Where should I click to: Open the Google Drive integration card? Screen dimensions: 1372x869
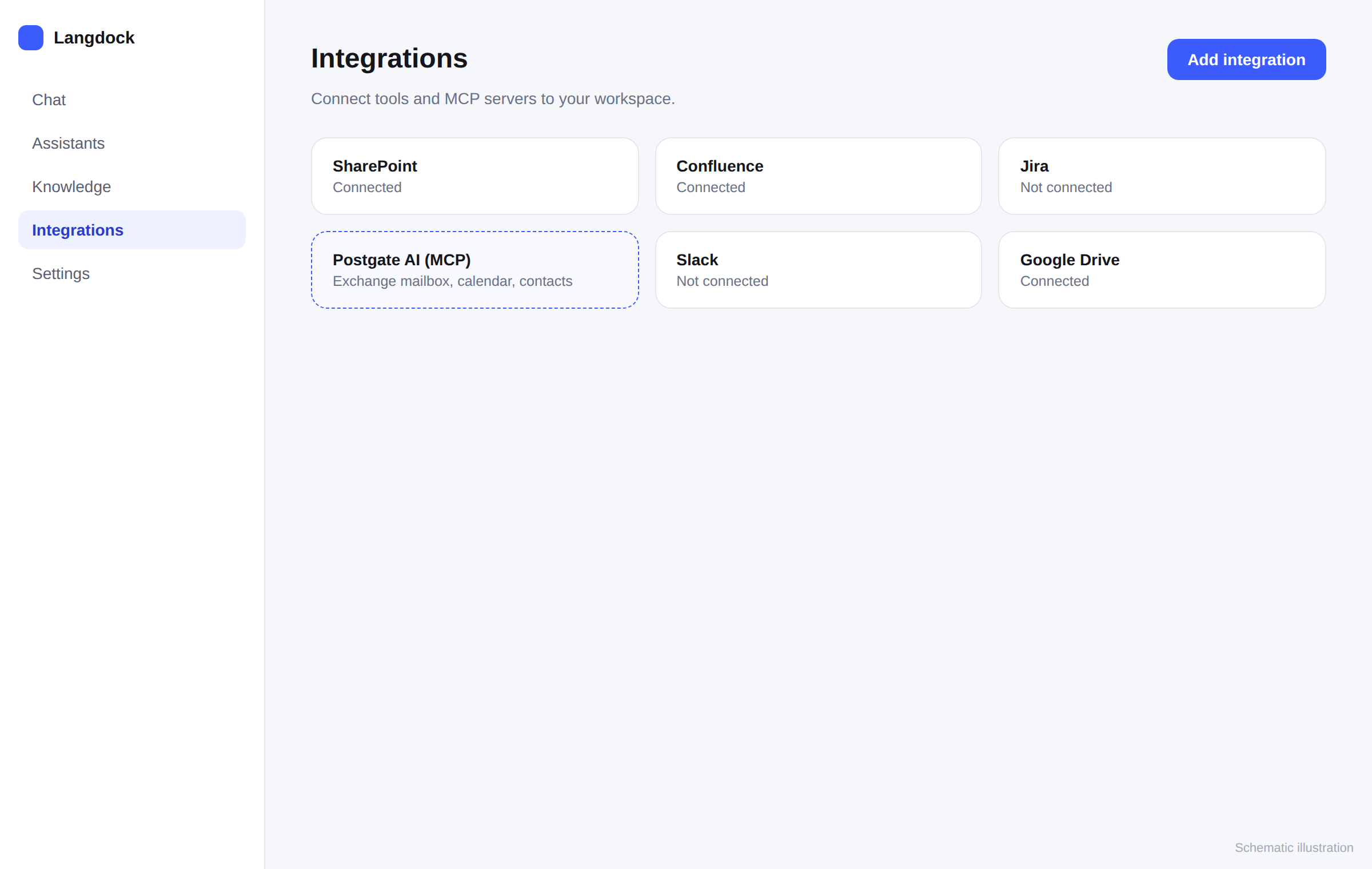coord(1162,270)
